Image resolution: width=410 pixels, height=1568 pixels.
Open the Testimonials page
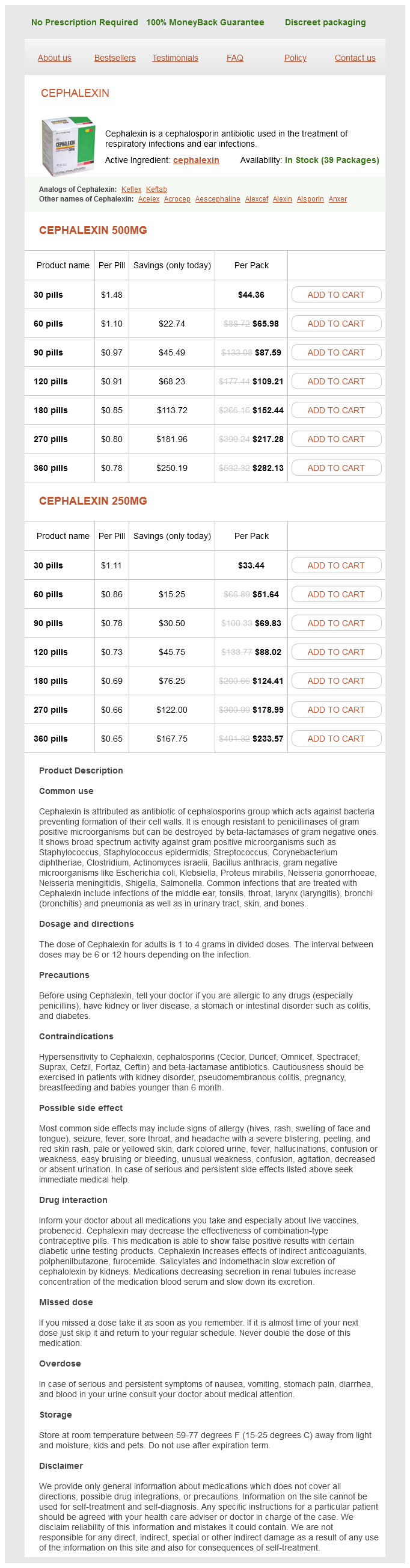(x=174, y=58)
